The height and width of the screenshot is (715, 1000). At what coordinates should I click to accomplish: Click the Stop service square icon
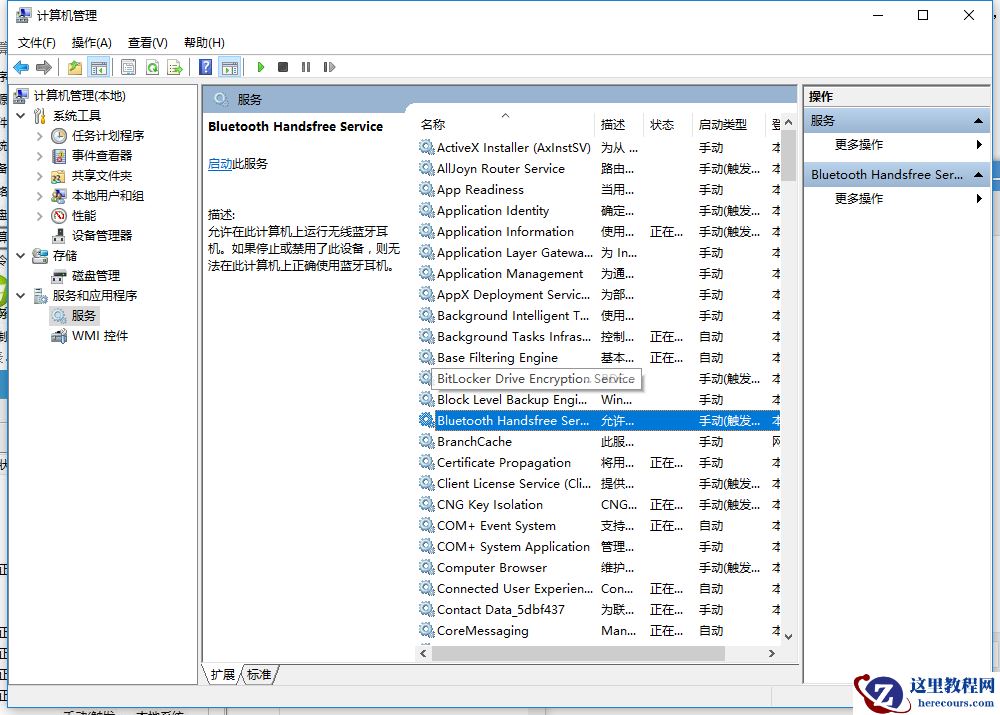pos(283,67)
